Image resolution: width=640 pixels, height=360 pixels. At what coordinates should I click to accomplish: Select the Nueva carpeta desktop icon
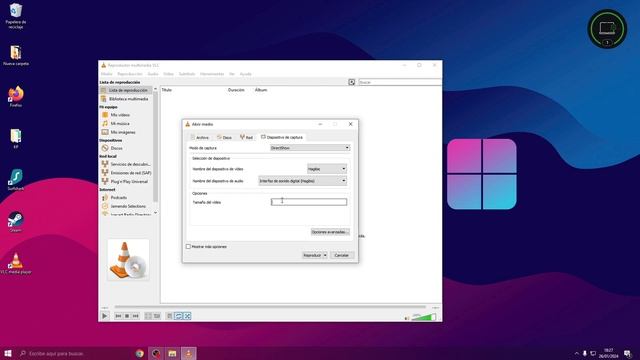coord(16,55)
